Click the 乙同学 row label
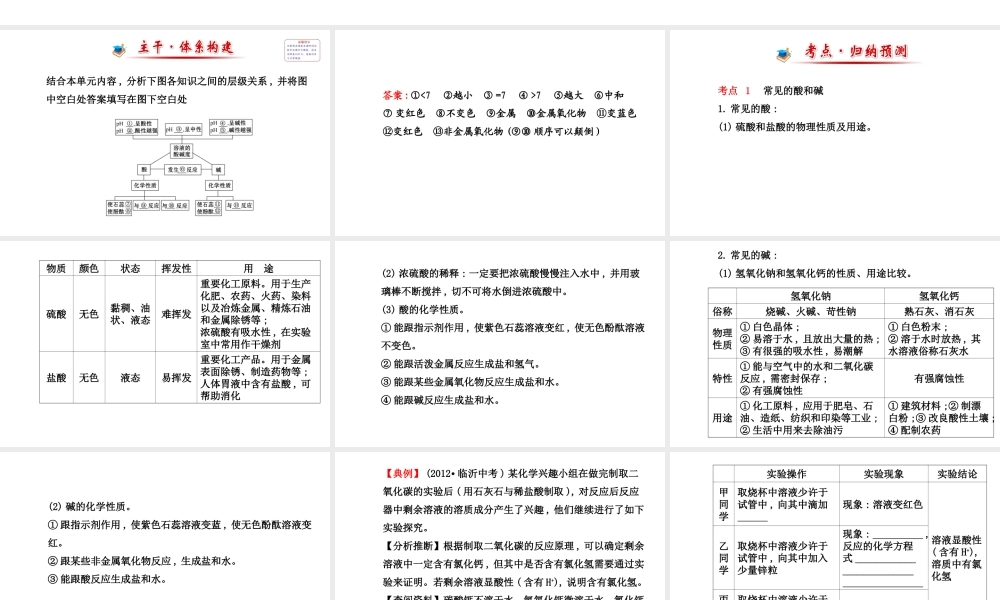 723,558
